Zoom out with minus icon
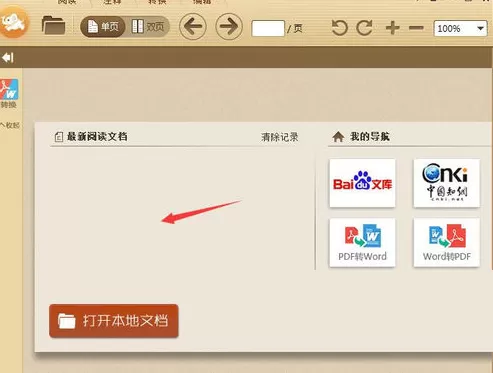This screenshot has width=493, height=373. [x=416, y=28]
